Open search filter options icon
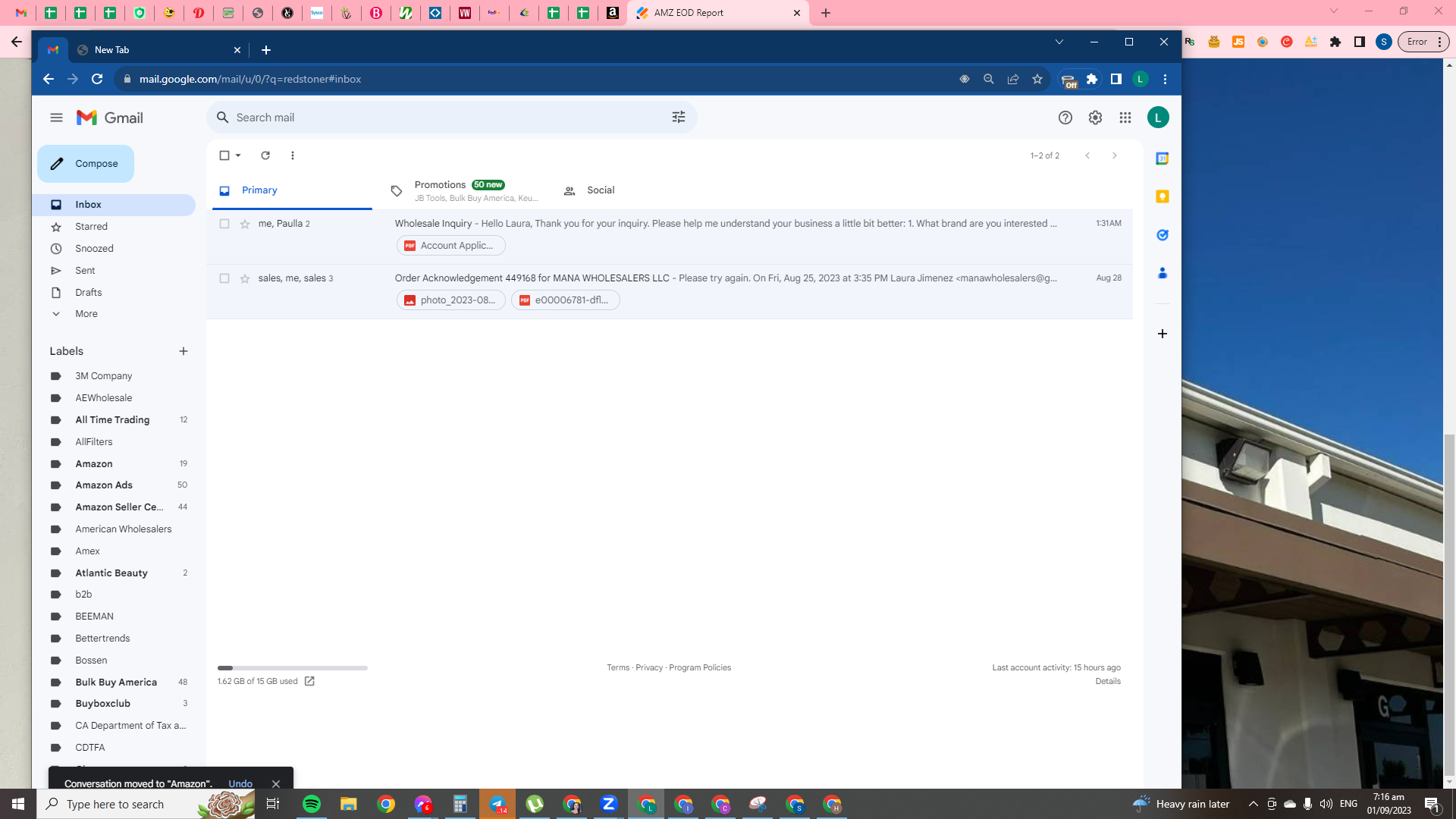This screenshot has height=819, width=1456. 679,118
